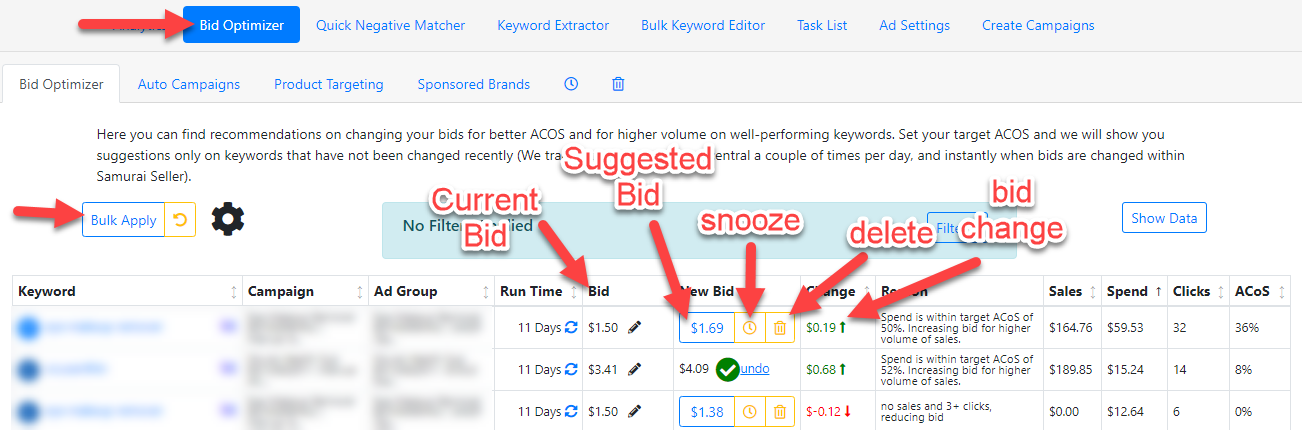Click the Bulk Apply button
Viewport: 1302px width, 430px height.
pyautogui.click(x=123, y=220)
